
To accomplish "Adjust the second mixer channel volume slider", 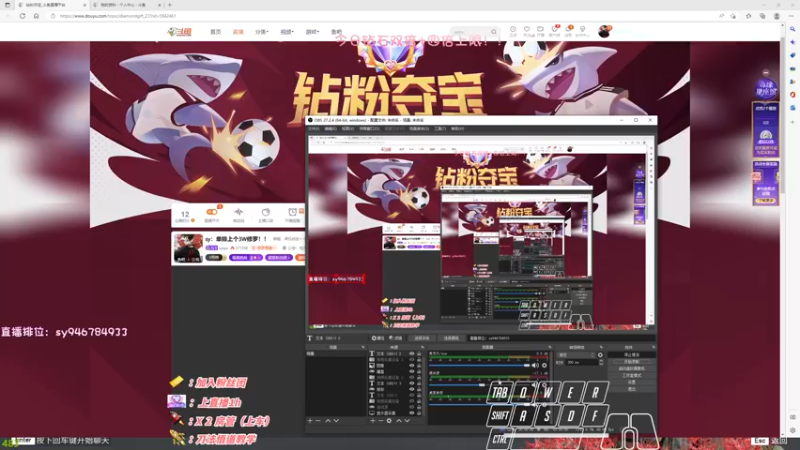I will pyautogui.click(x=480, y=385).
